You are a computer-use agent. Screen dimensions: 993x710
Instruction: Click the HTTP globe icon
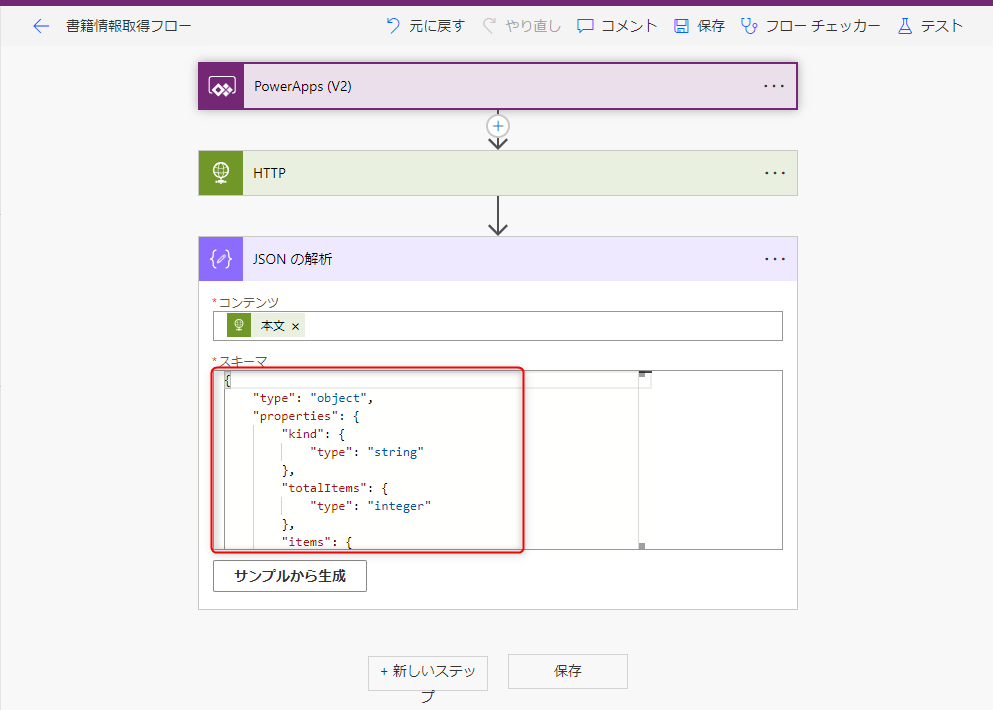coord(221,173)
